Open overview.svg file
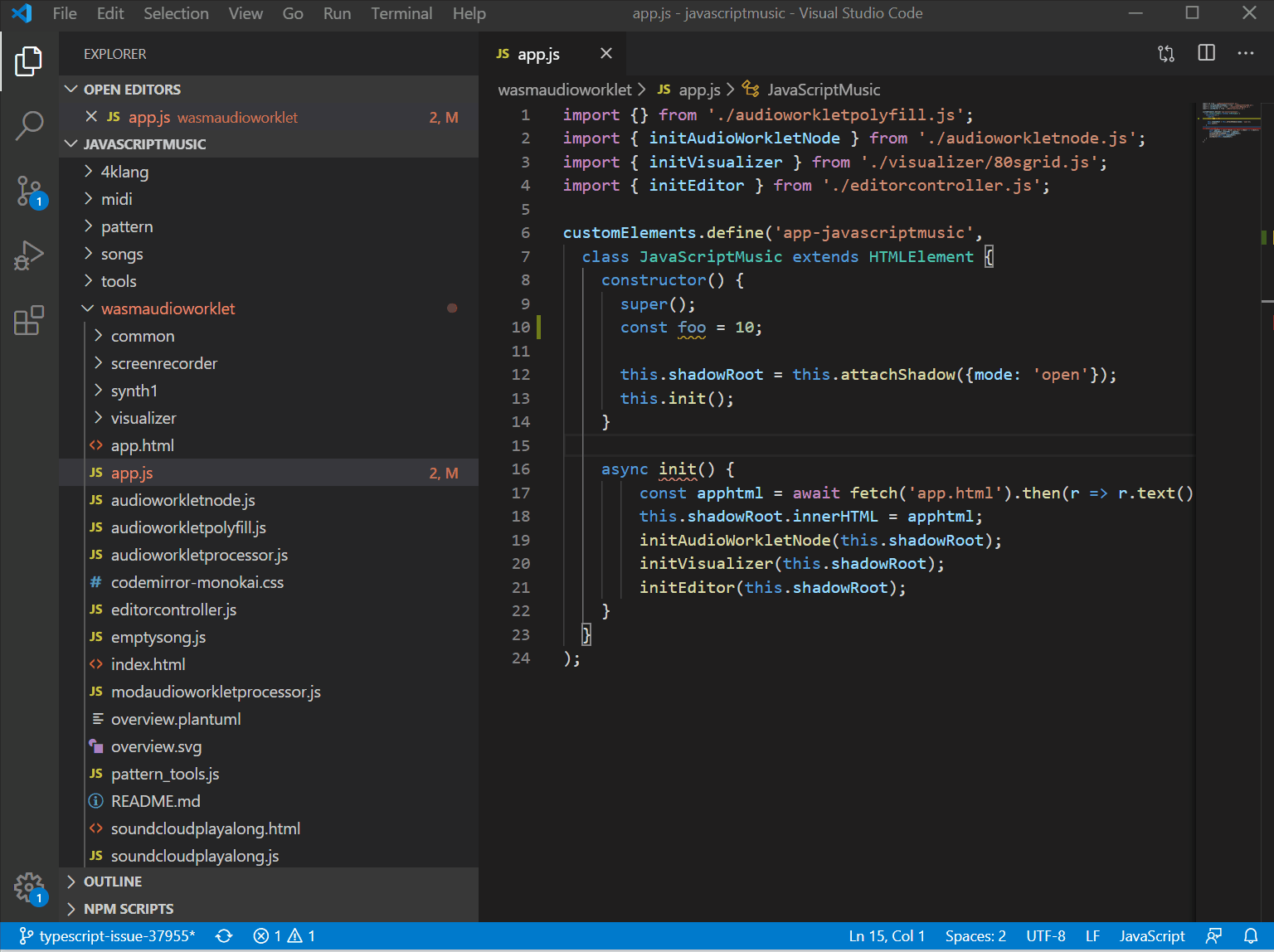The image size is (1274, 952). coord(269,746)
